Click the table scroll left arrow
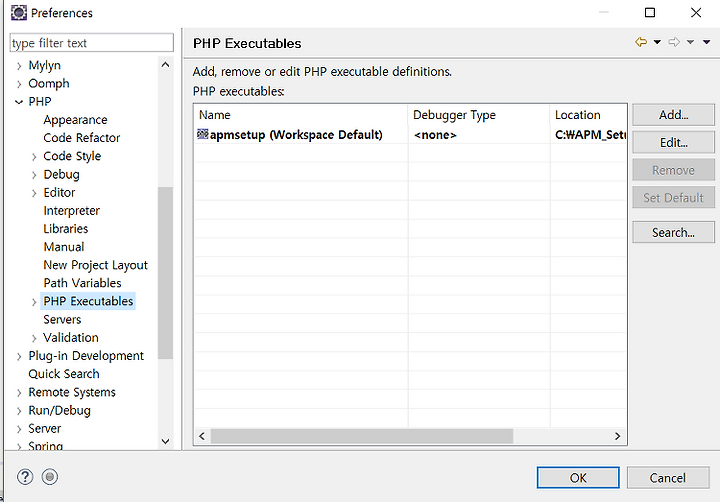The height and width of the screenshot is (502, 720). (x=202, y=436)
